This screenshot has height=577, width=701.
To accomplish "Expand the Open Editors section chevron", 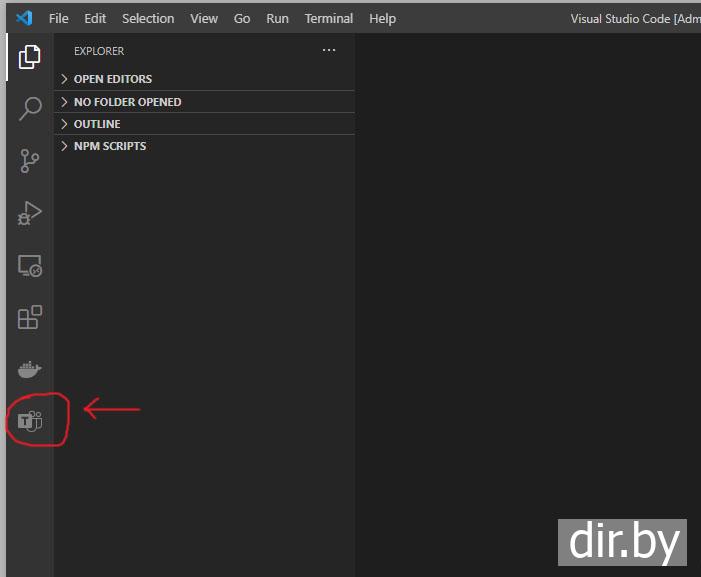I will pyautogui.click(x=64, y=79).
